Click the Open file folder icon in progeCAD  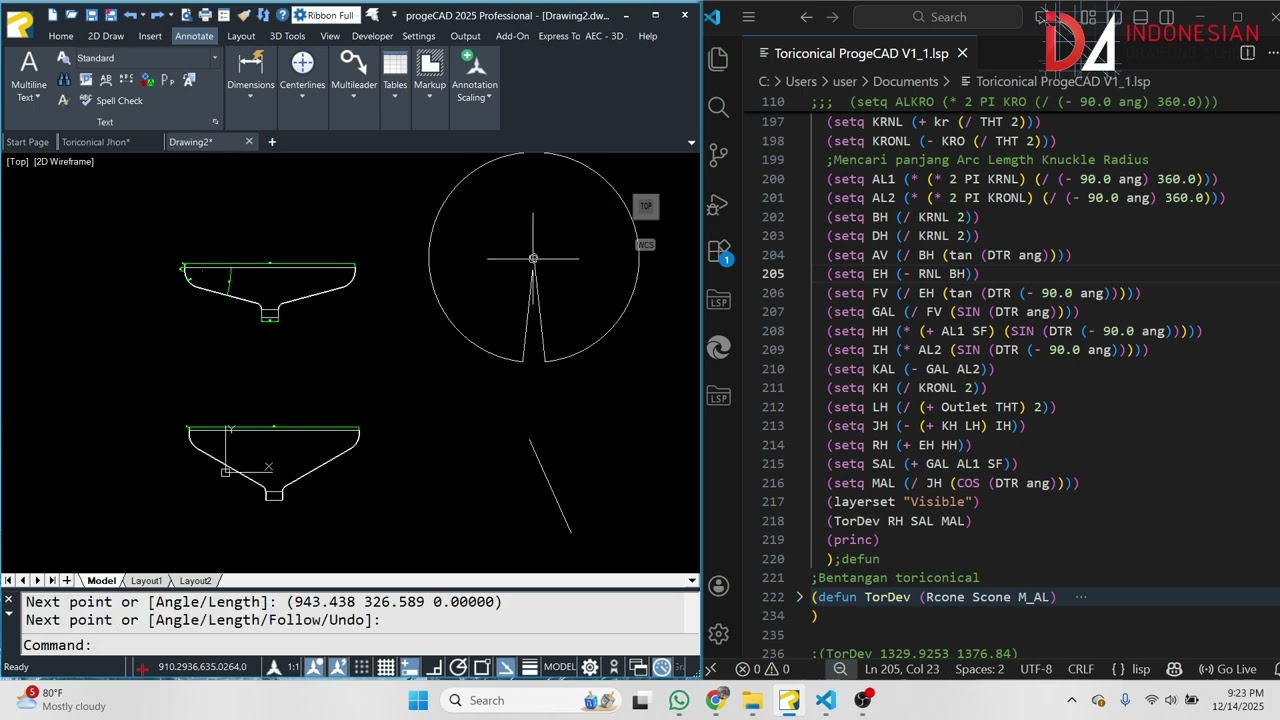pyautogui.click(x=72, y=15)
